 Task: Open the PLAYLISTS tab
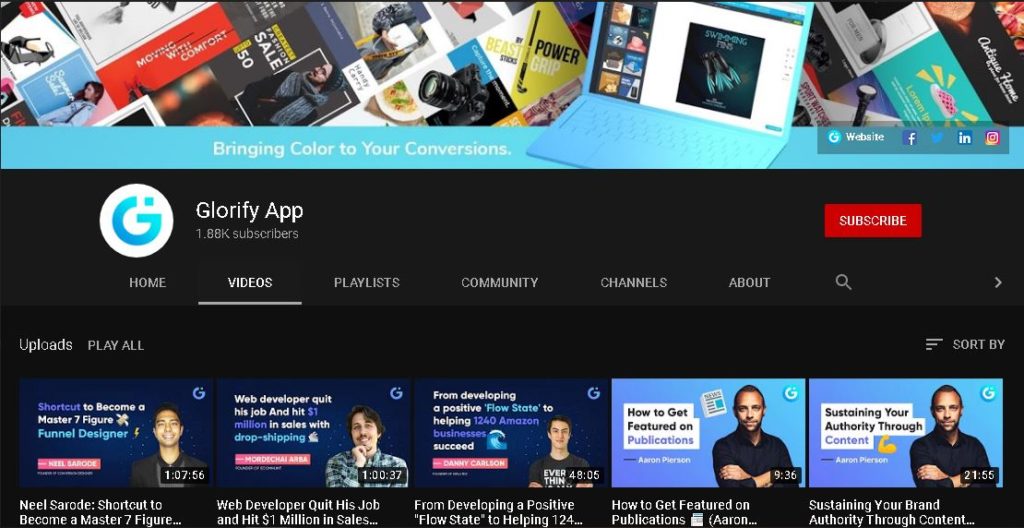tap(366, 283)
